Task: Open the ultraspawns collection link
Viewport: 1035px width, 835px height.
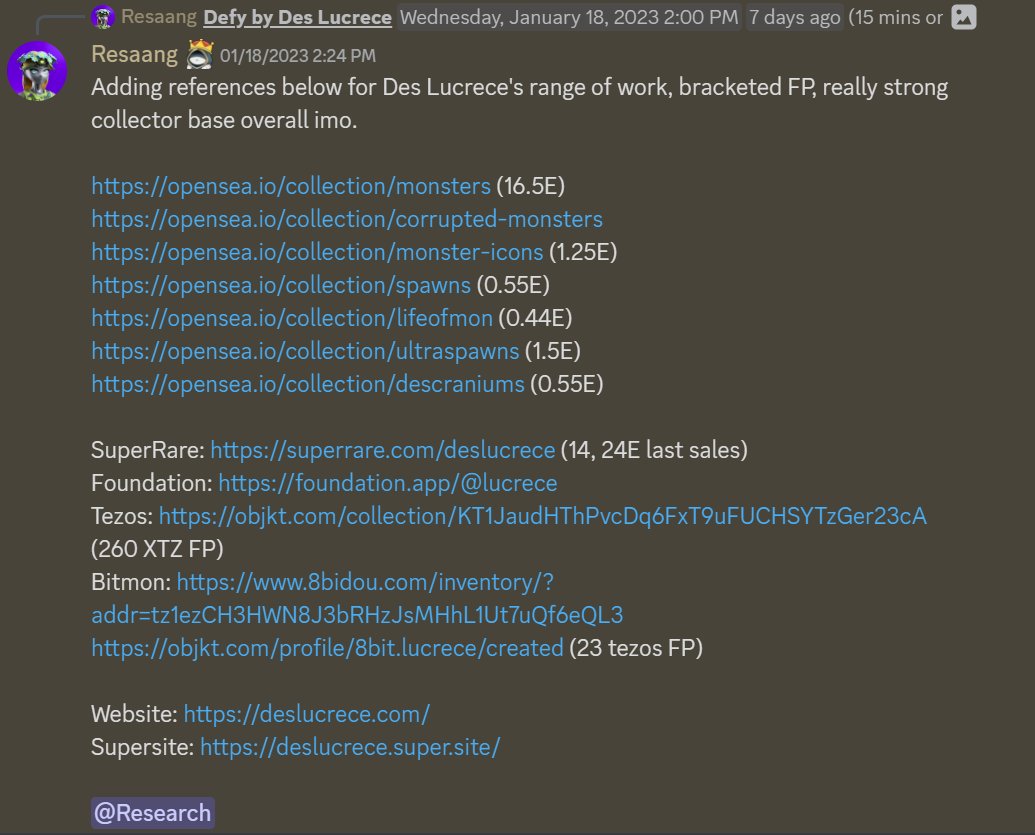Action: 305,351
